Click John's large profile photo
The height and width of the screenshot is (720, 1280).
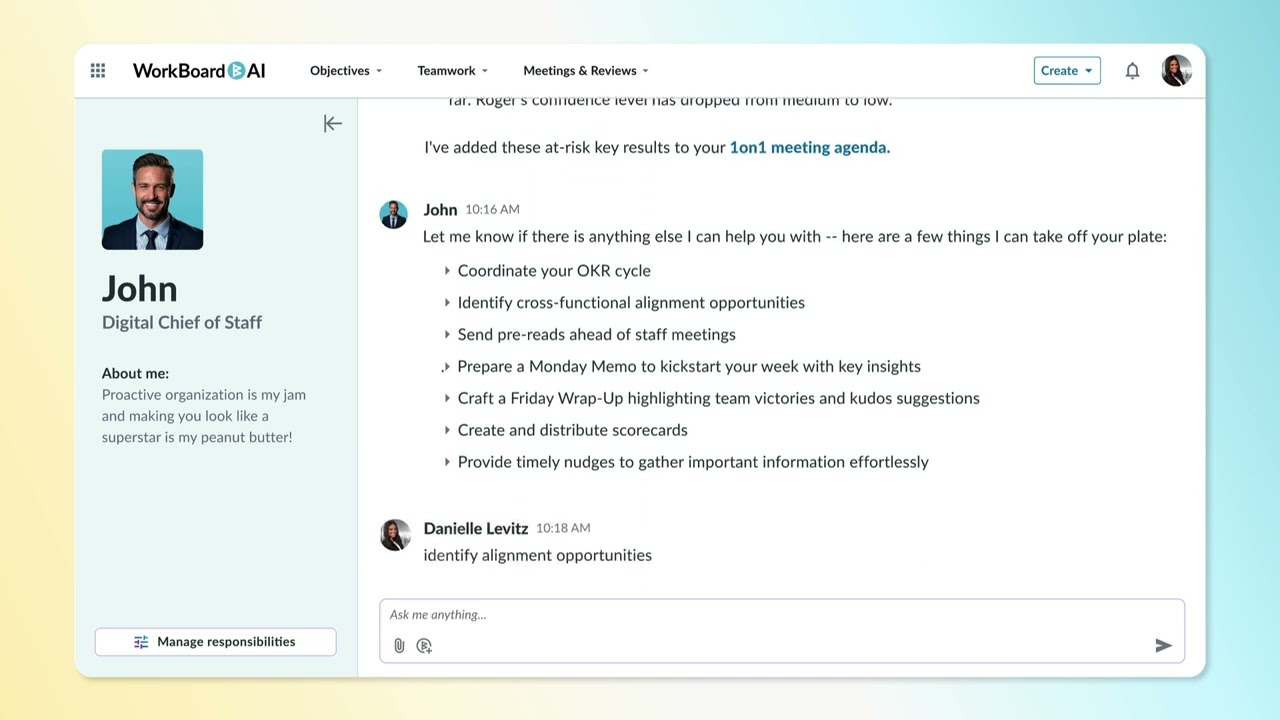(152, 200)
